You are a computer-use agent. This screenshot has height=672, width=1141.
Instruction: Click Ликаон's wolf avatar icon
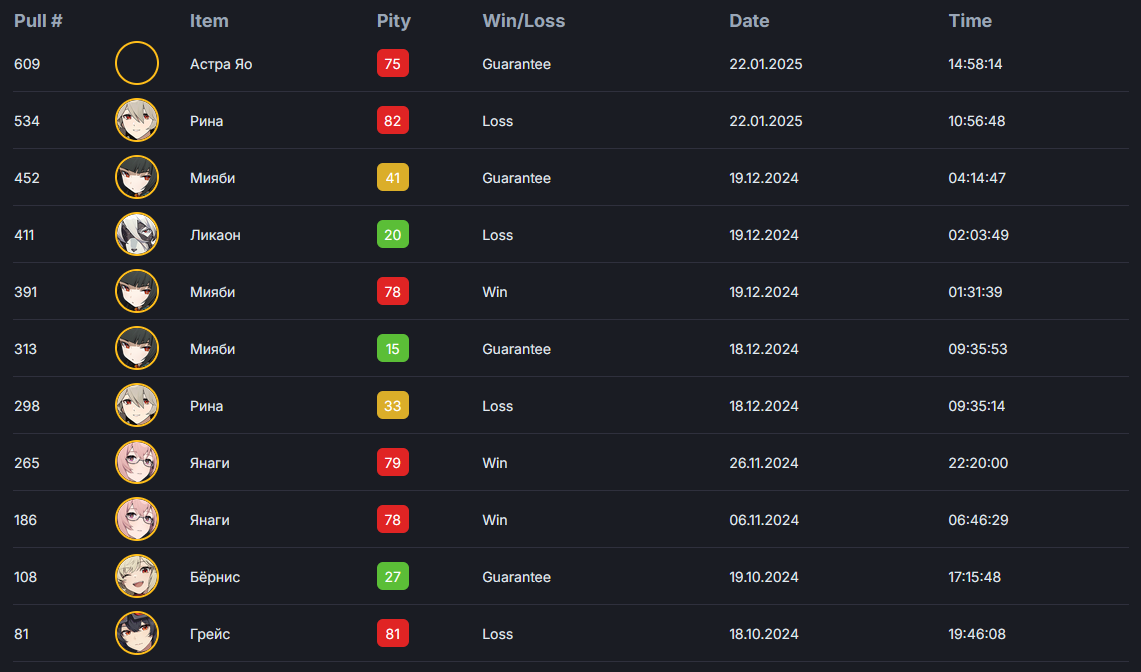tap(137, 234)
